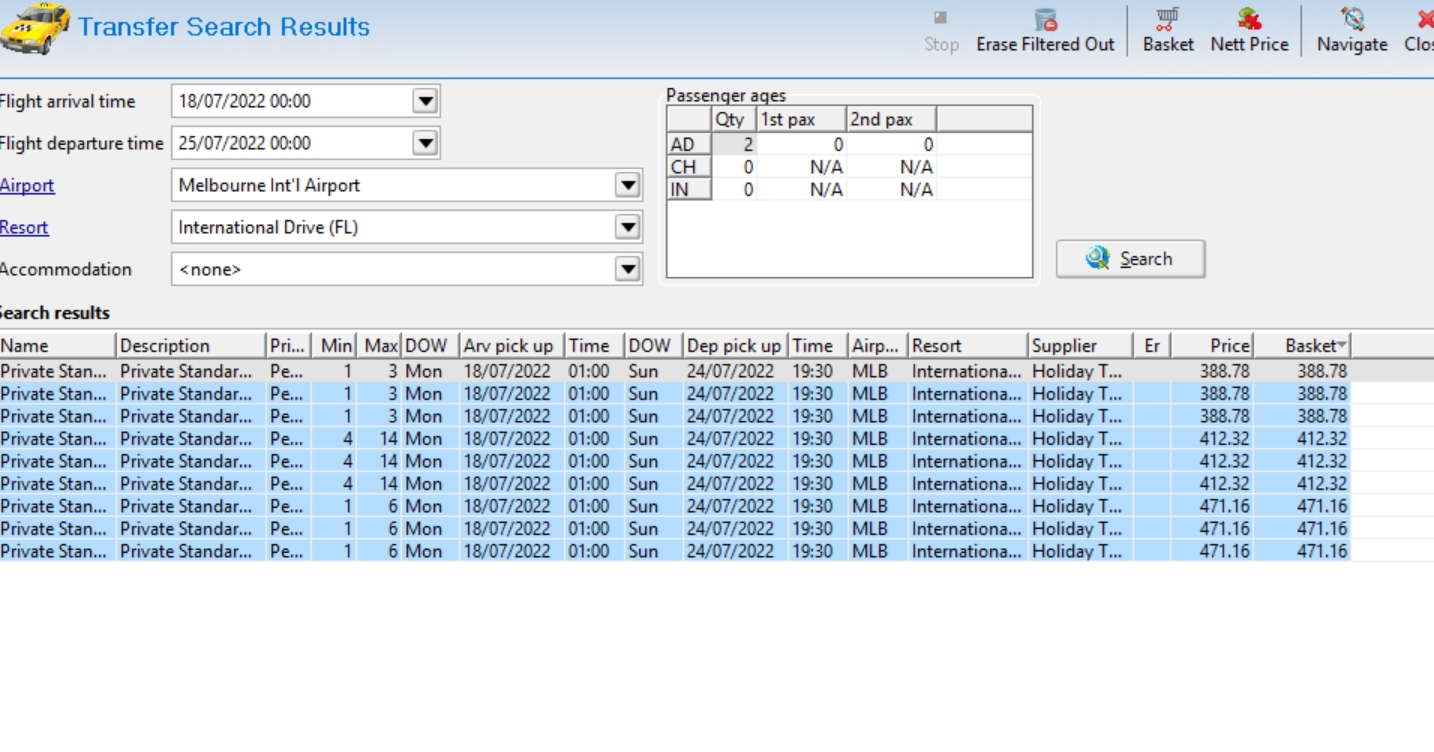This screenshot has width=1434, height=752.
Task: Click the 2nd pax column header
Action: (892, 119)
